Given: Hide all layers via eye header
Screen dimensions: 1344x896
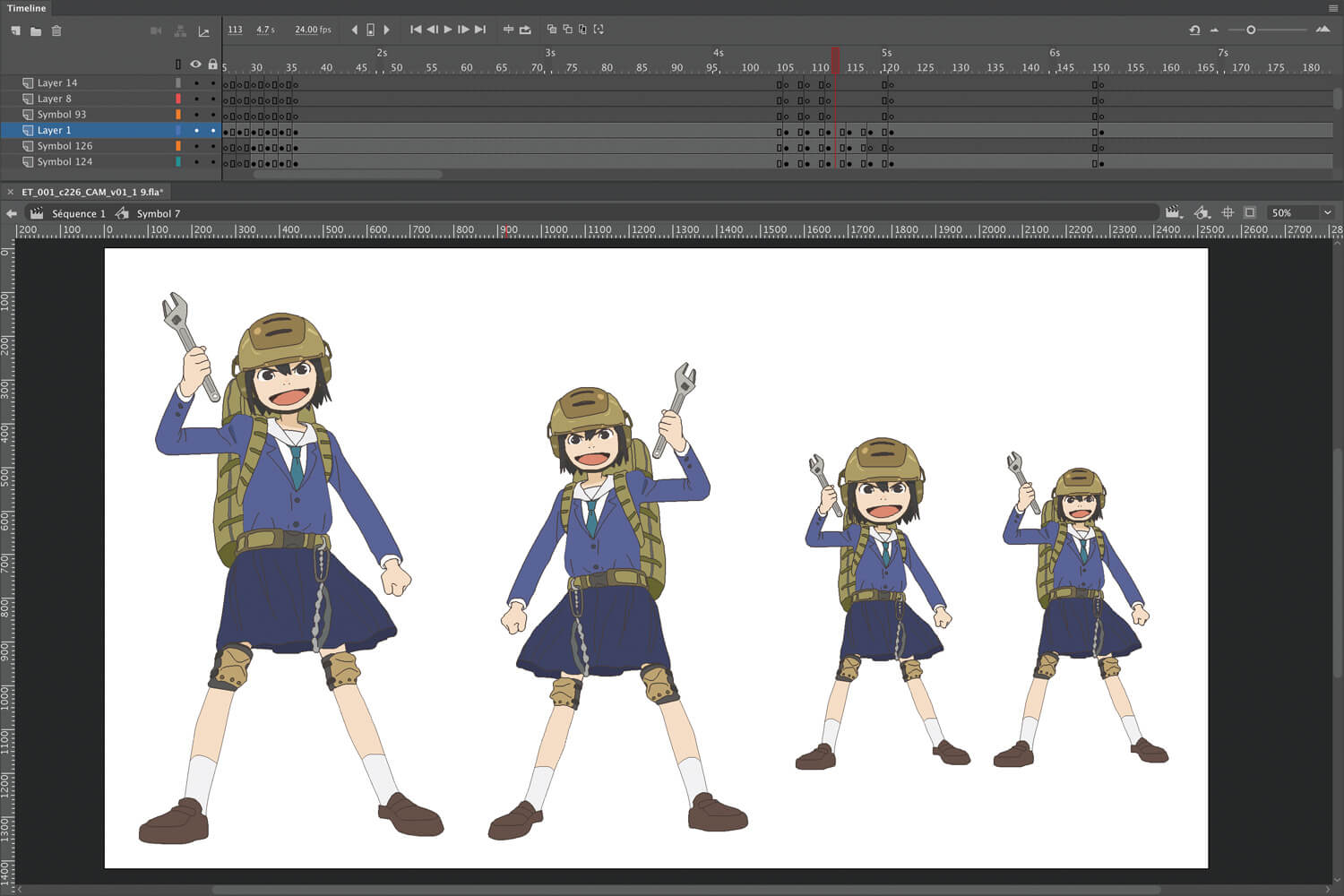Looking at the screenshot, I should pos(195,65).
